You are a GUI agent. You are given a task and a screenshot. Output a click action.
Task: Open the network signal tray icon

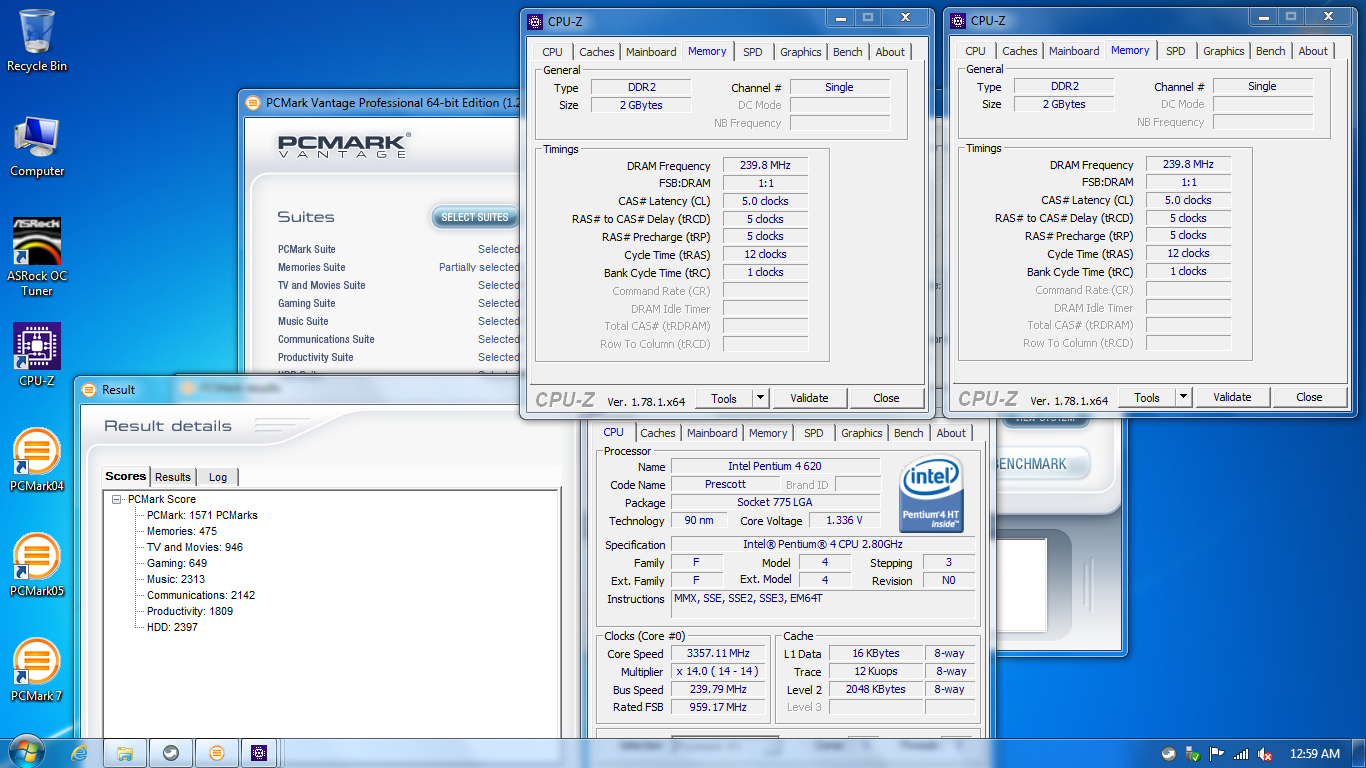coord(1241,754)
